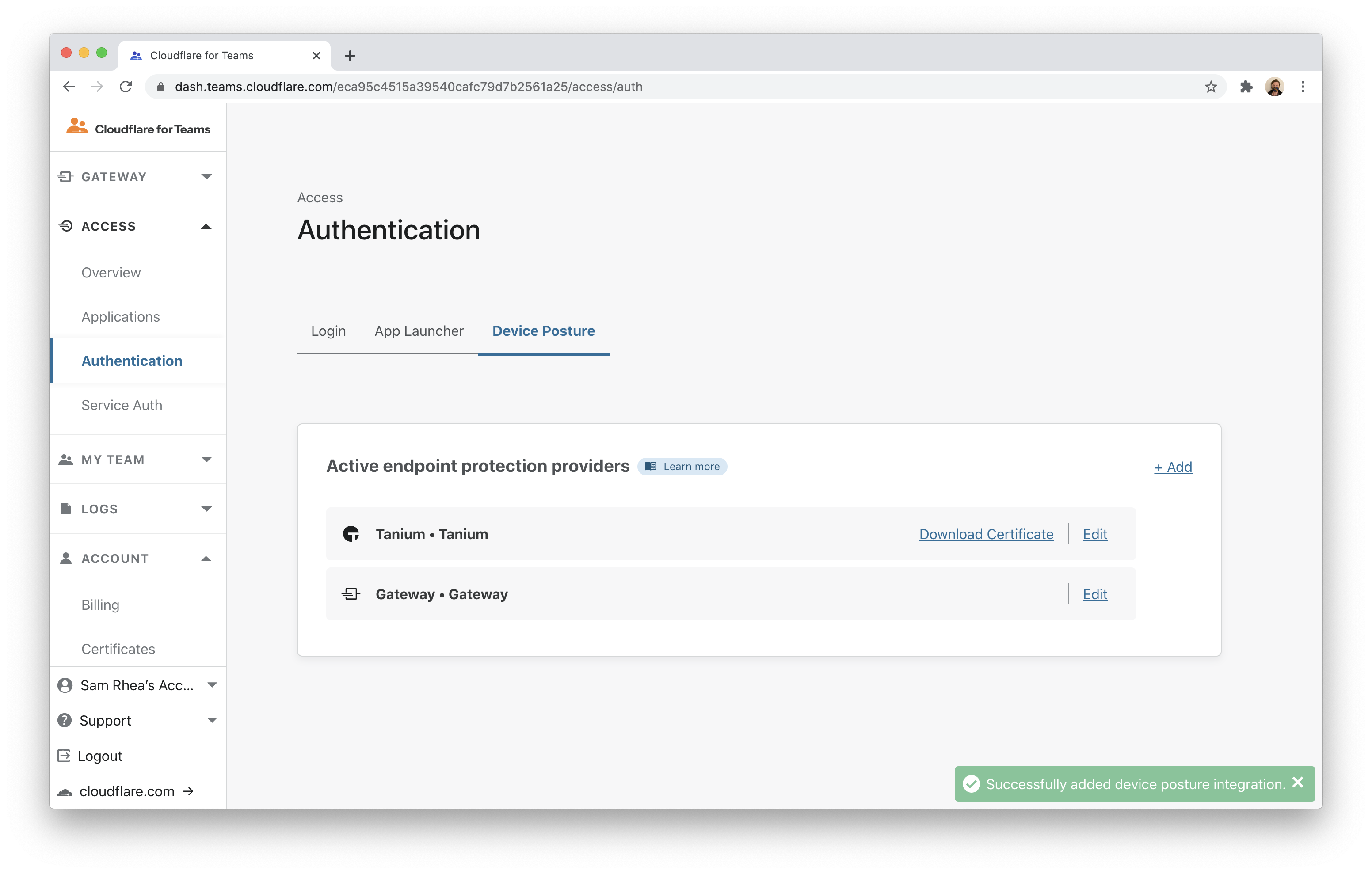This screenshot has height=874, width=1372.
Task: Click the Chrome profile avatar
Action: coord(1275,87)
